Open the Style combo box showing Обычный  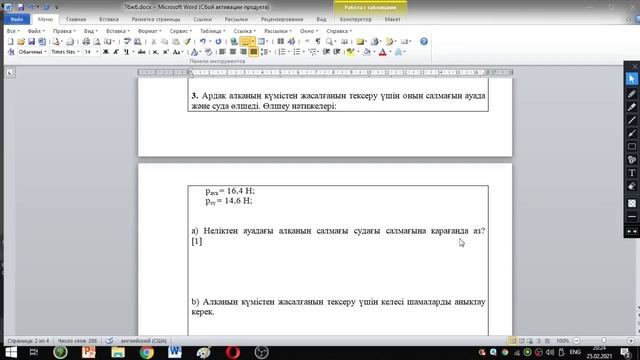click(32, 52)
